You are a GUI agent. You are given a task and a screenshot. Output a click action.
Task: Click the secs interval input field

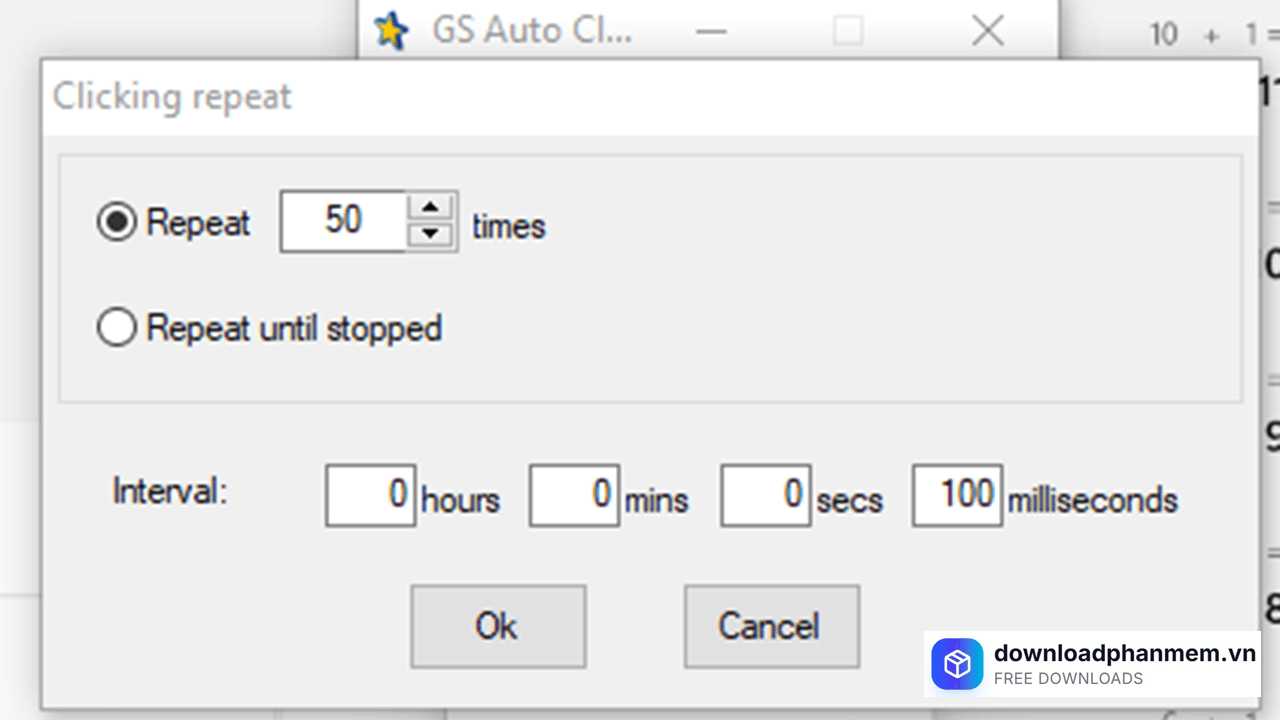click(x=765, y=494)
